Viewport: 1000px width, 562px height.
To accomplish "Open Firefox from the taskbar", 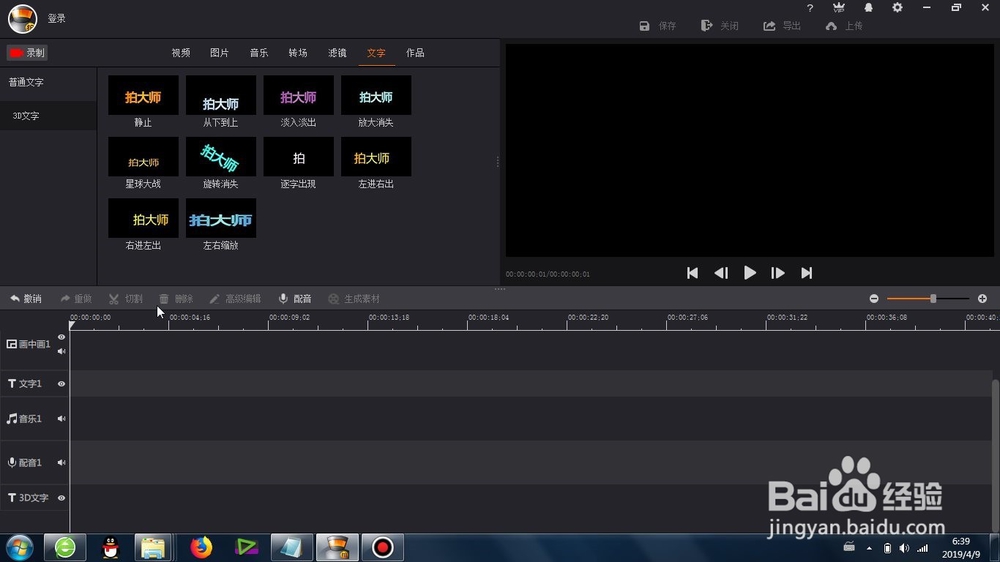I will (x=201, y=548).
